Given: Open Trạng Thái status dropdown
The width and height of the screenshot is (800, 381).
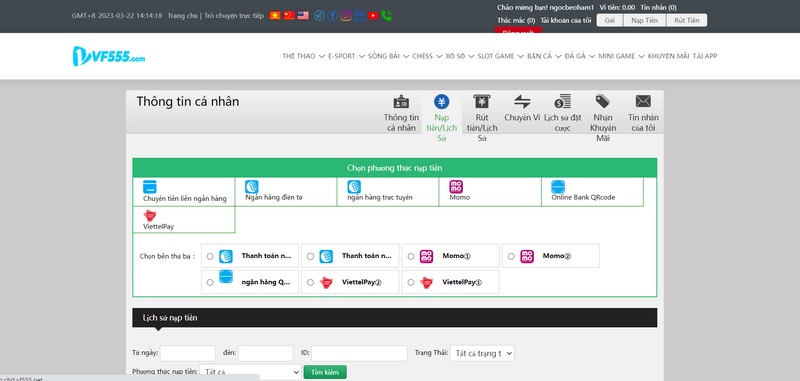Looking at the screenshot, I should 482,353.
